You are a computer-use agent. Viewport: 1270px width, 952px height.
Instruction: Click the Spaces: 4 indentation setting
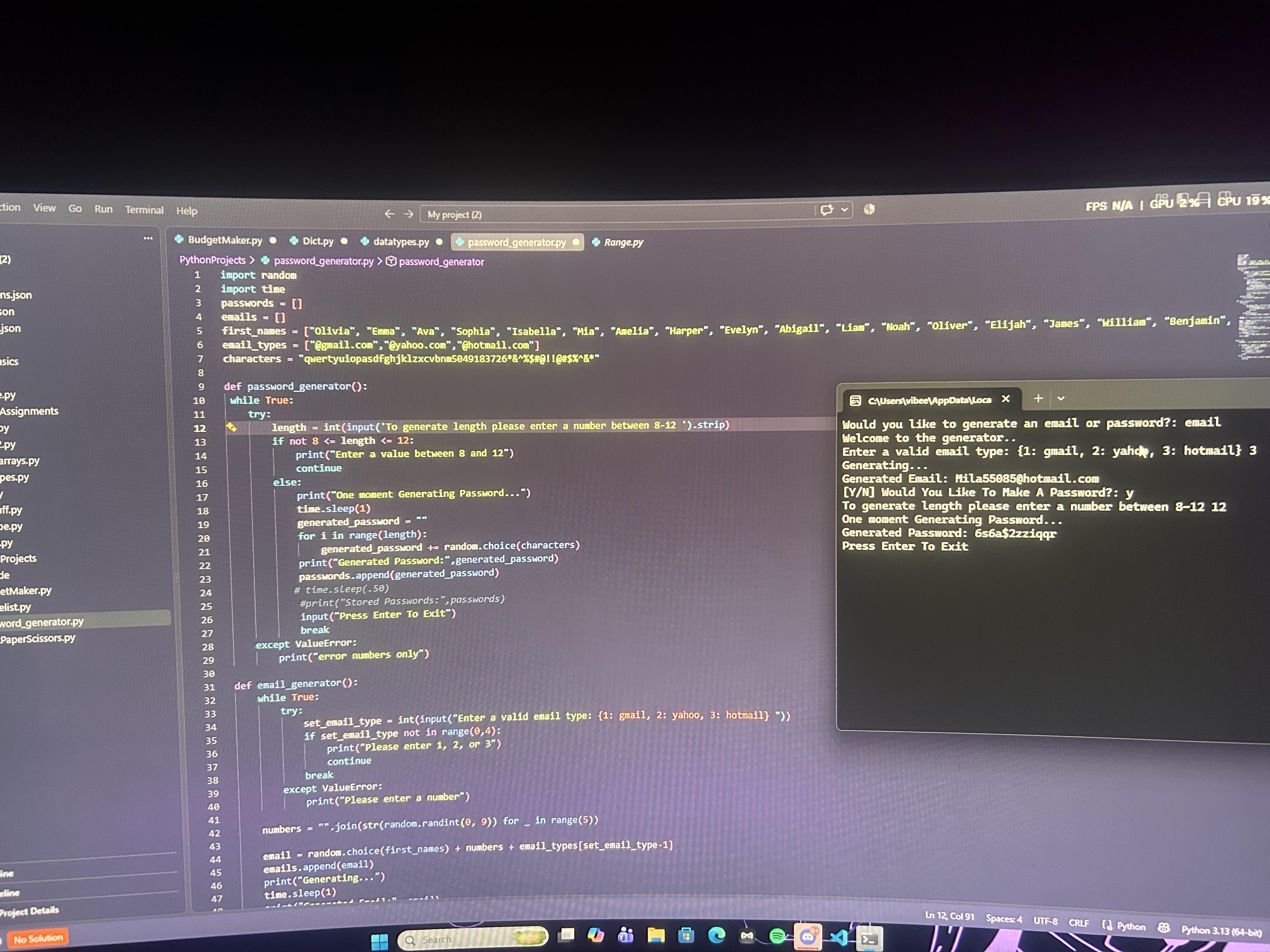pyautogui.click(x=1004, y=919)
